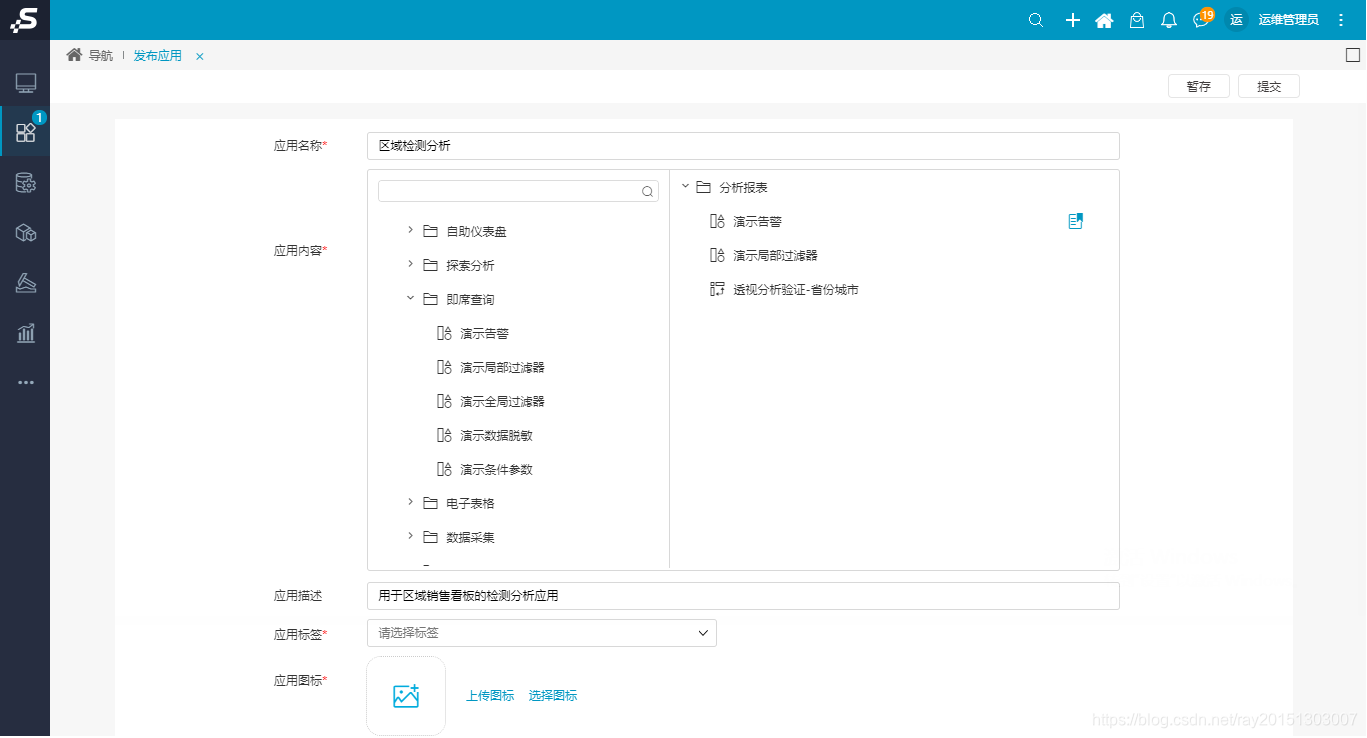Screen dimensions: 1367x738
Task: Open the app store bag icon
Action: pyautogui.click(x=1137, y=20)
